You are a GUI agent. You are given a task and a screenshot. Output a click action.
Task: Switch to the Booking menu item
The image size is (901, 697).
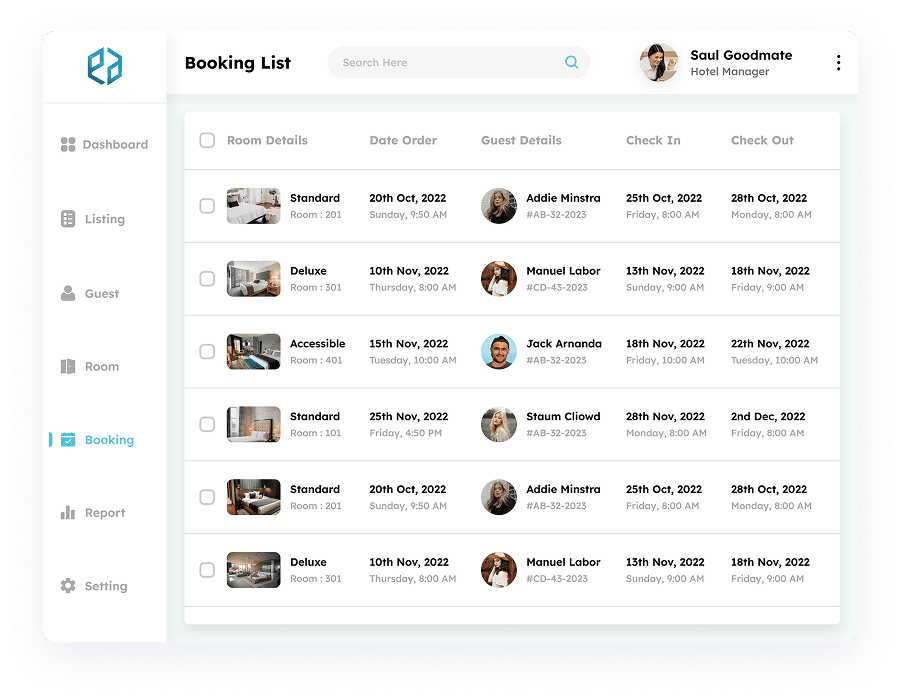[x=109, y=439]
